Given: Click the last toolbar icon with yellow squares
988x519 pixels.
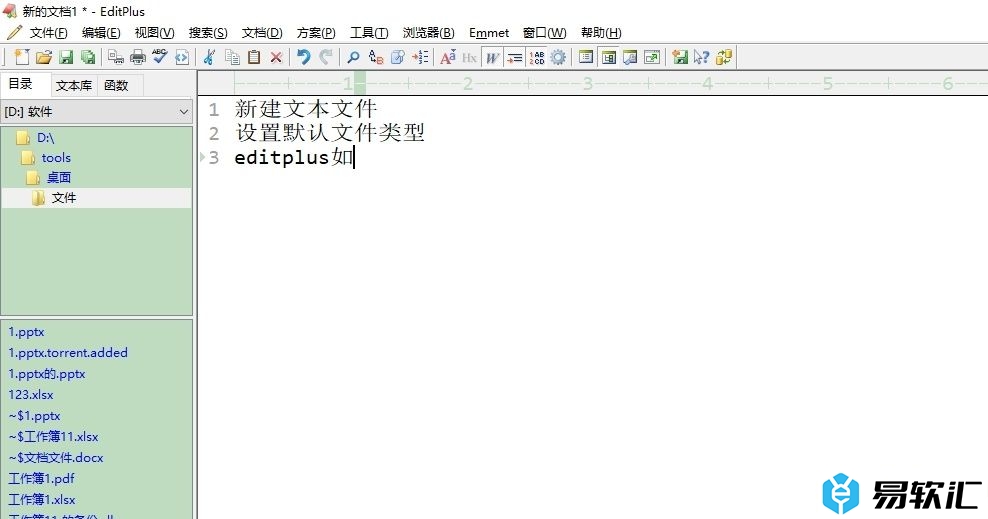Looking at the screenshot, I should (724, 57).
